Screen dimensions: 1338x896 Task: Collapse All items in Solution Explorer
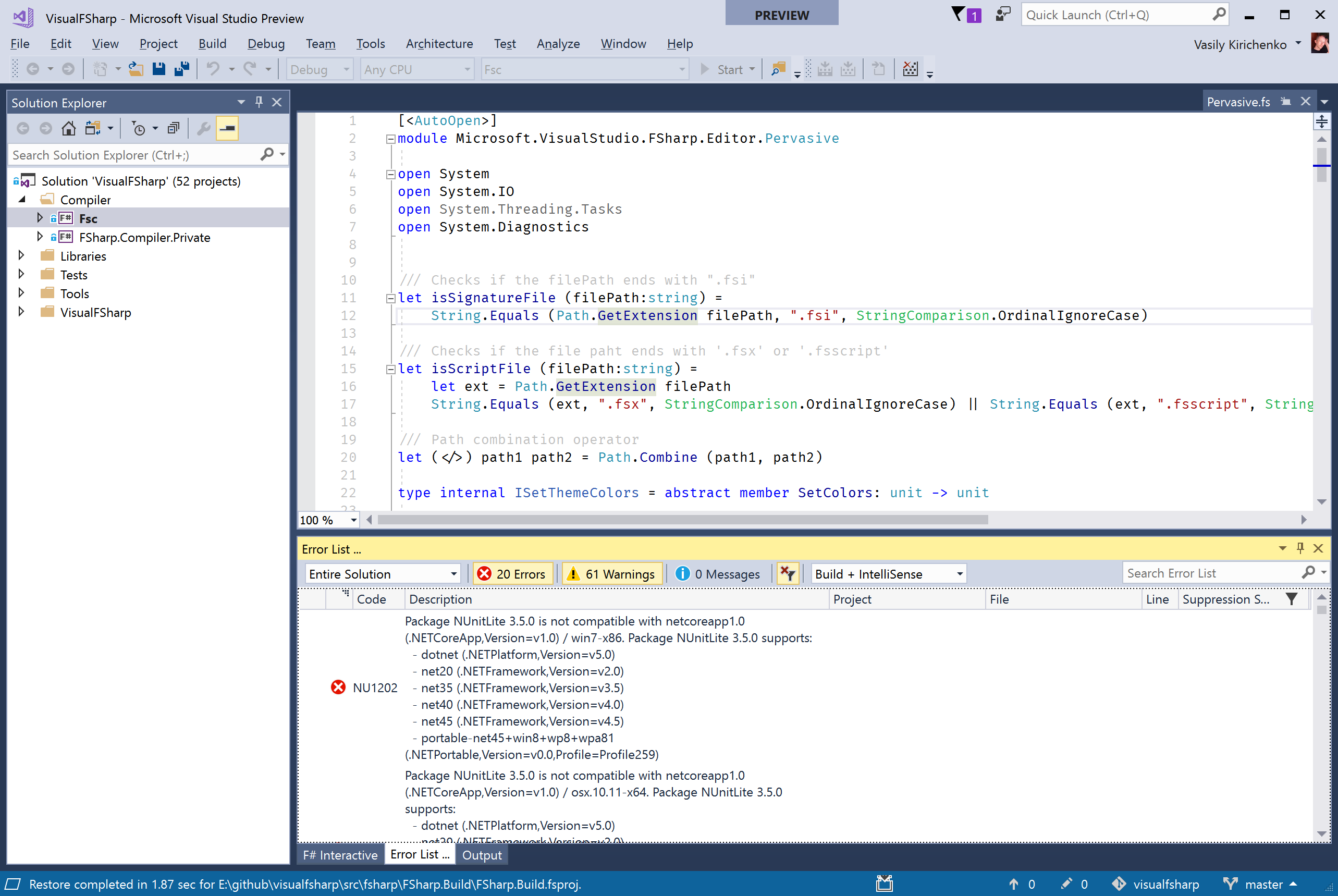click(173, 127)
